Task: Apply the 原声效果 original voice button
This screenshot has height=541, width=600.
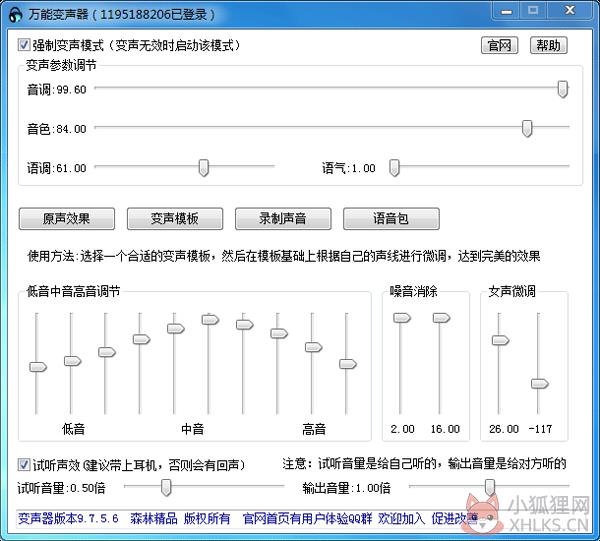Action: tap(67, 218)
